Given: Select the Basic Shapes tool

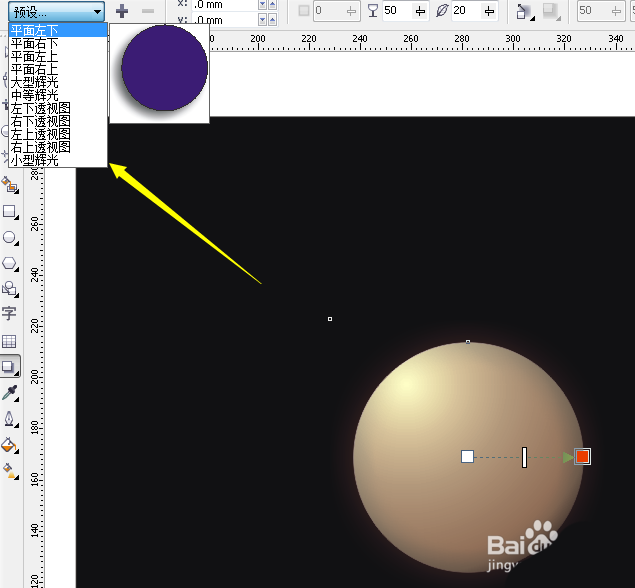Looking at the screenshot, I should point(10,289).
